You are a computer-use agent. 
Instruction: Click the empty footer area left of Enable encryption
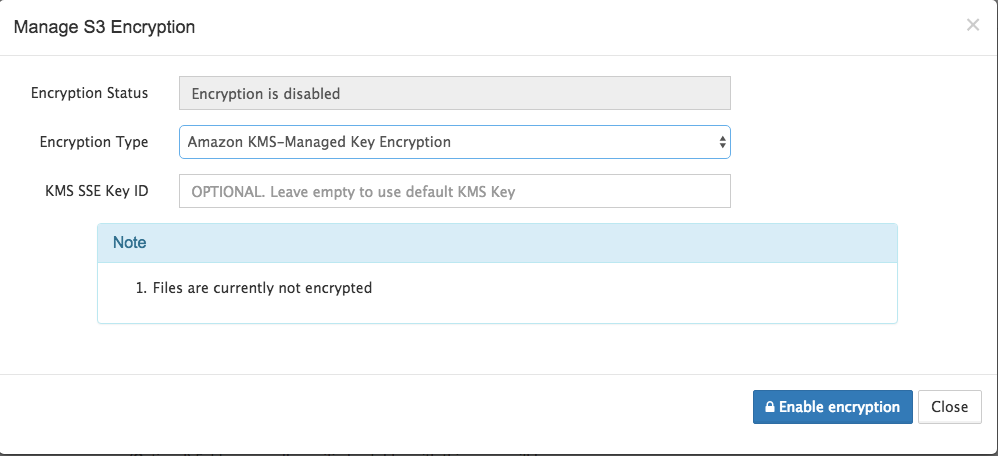point(376,407)
